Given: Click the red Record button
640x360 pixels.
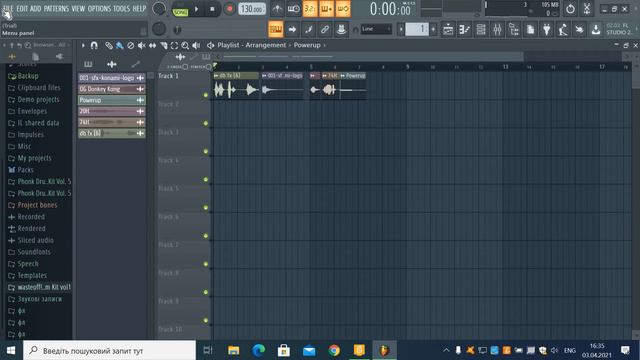Looking at the screenshot, I should click(x=229, y=9).
